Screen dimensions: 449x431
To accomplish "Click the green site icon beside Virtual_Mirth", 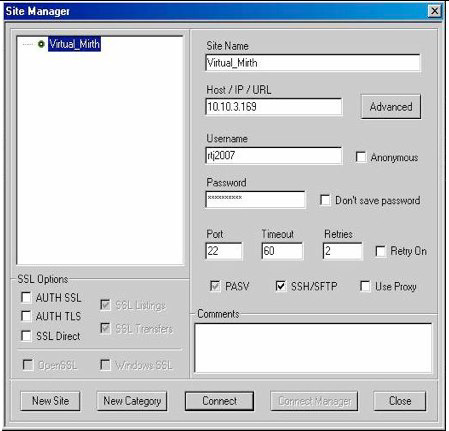I will [x=41, y=44].
